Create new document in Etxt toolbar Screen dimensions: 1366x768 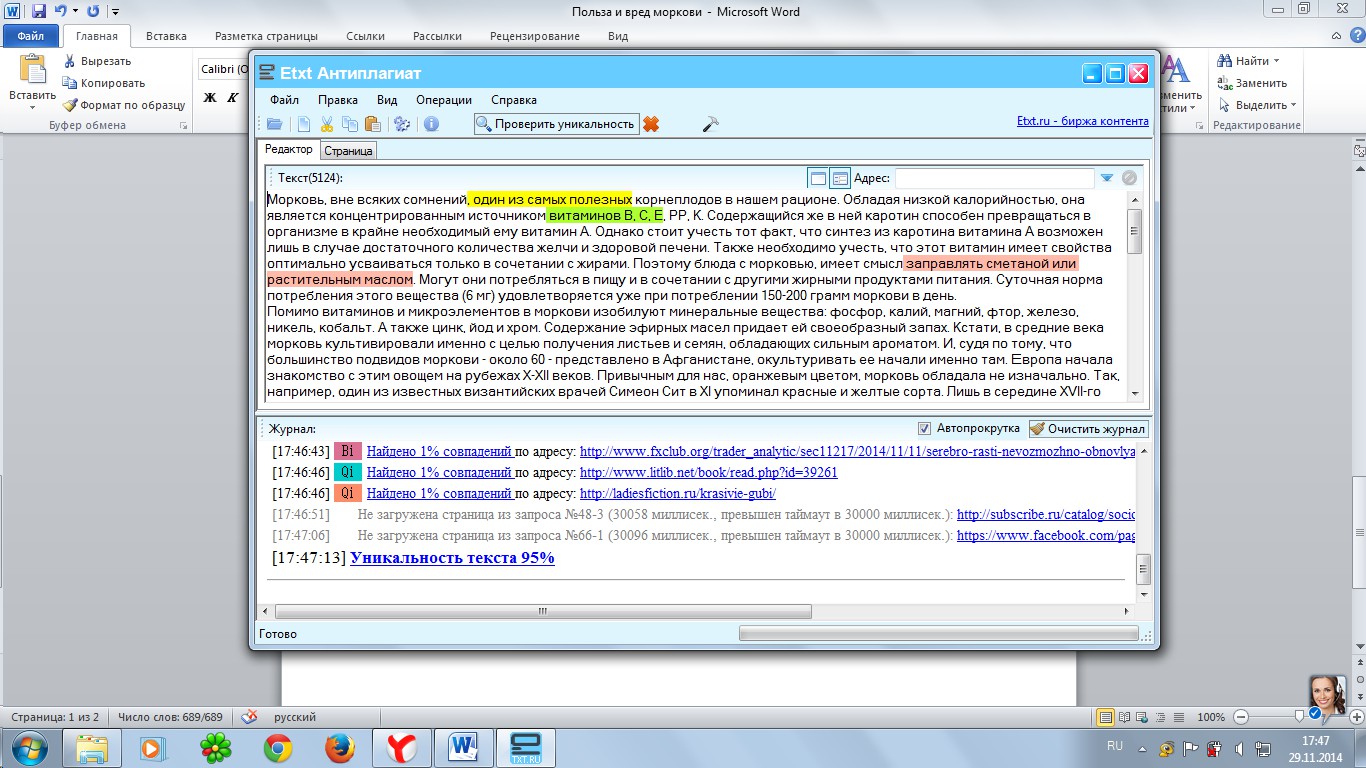[x=304, y=124]
